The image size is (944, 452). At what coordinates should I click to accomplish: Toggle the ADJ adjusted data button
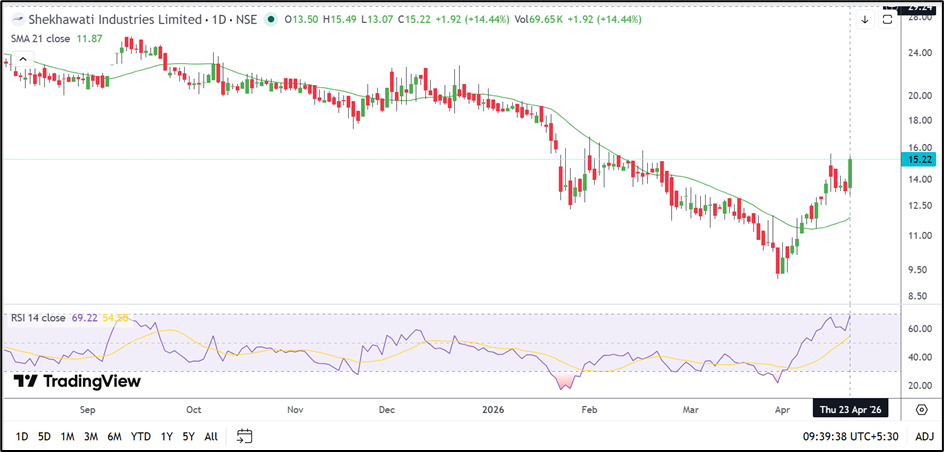pos(924,436)
